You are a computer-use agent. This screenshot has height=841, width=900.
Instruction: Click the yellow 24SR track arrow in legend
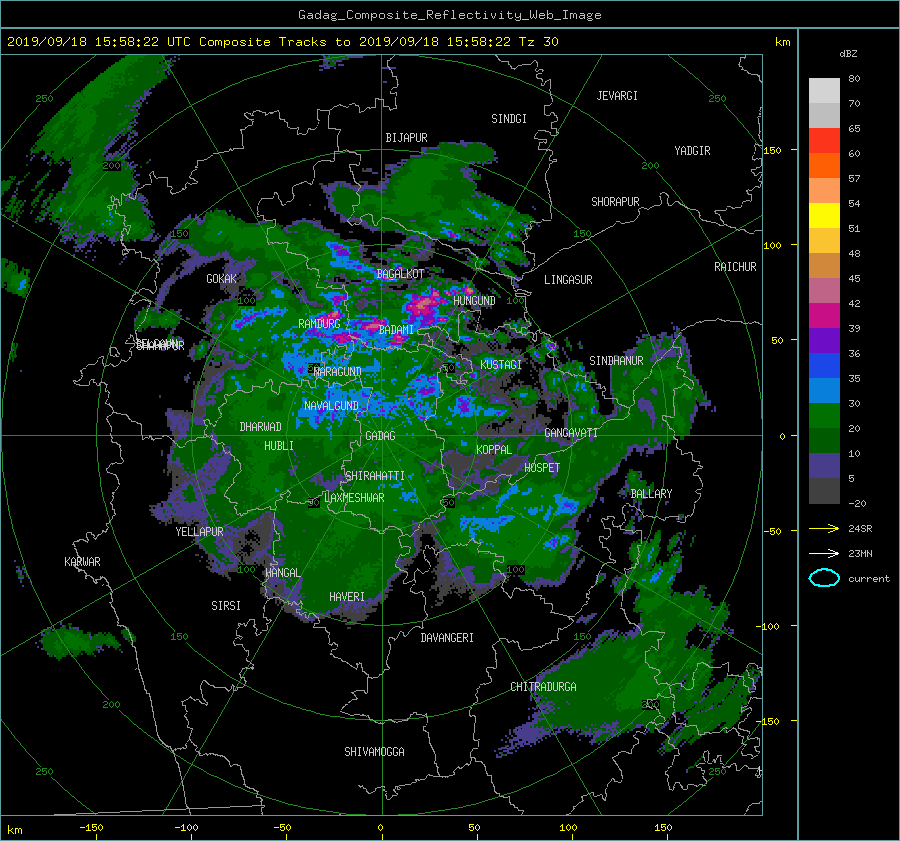coord(824,528)
